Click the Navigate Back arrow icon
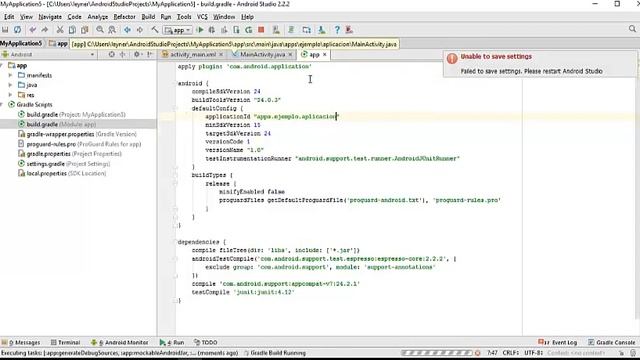This screenshot has height=360, width=640. tap(127, 30)
